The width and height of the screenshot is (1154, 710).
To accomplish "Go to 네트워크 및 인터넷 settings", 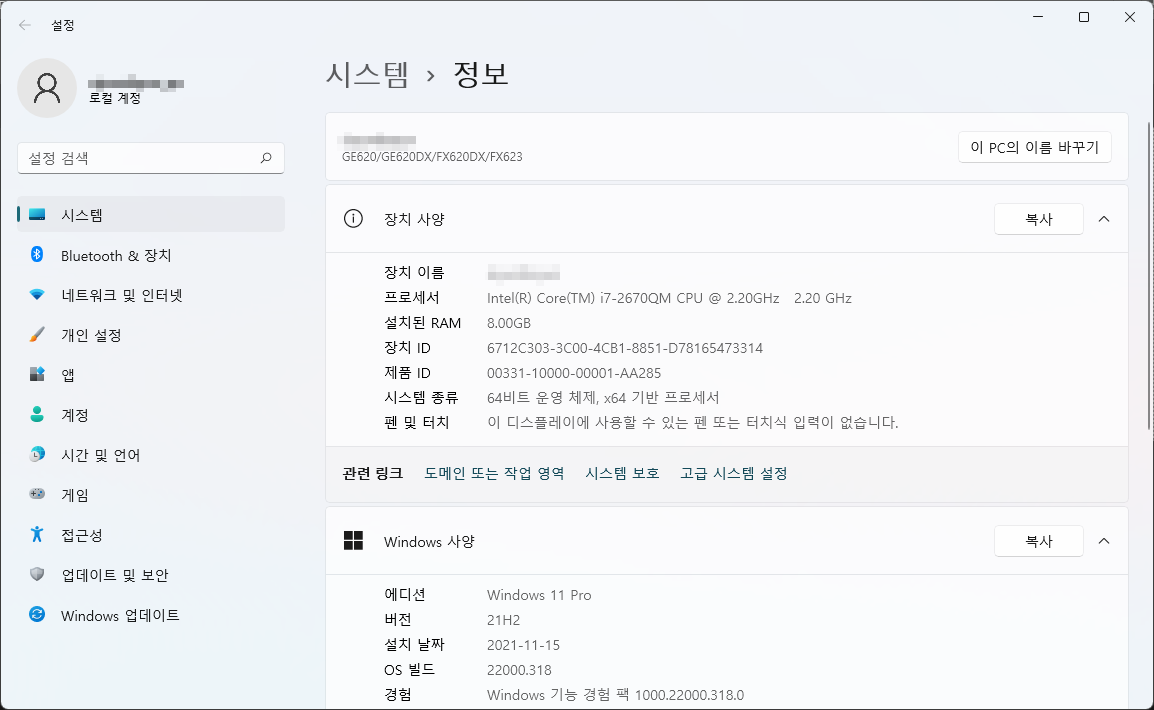I will [x=151, y=295].
